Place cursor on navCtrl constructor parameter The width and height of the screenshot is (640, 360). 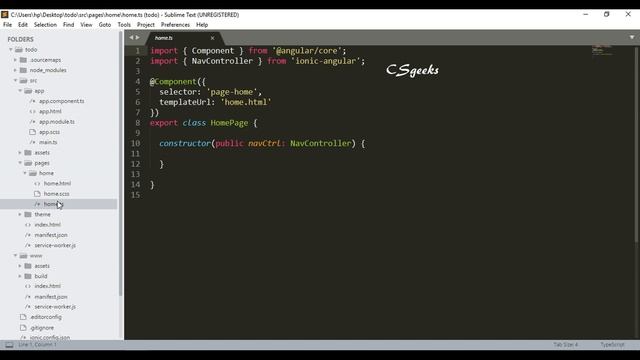point(265,143)
